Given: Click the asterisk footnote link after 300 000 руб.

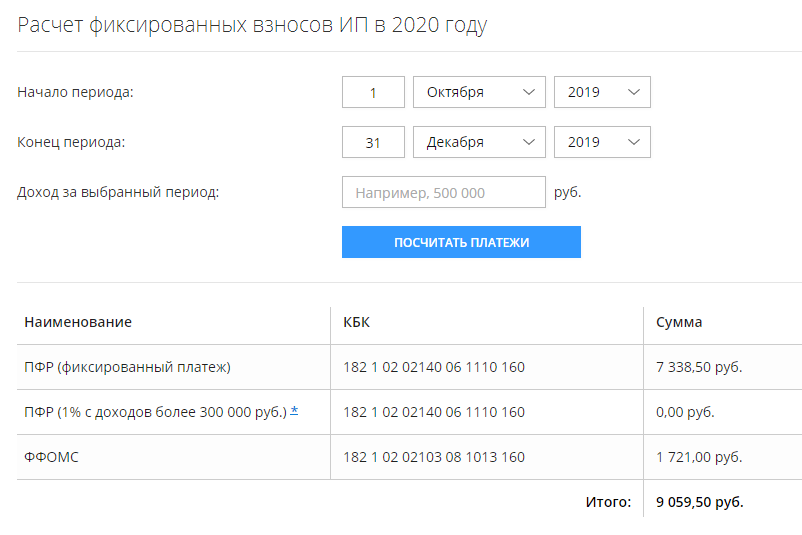Looking at the screenshot, I should point(294,411).
